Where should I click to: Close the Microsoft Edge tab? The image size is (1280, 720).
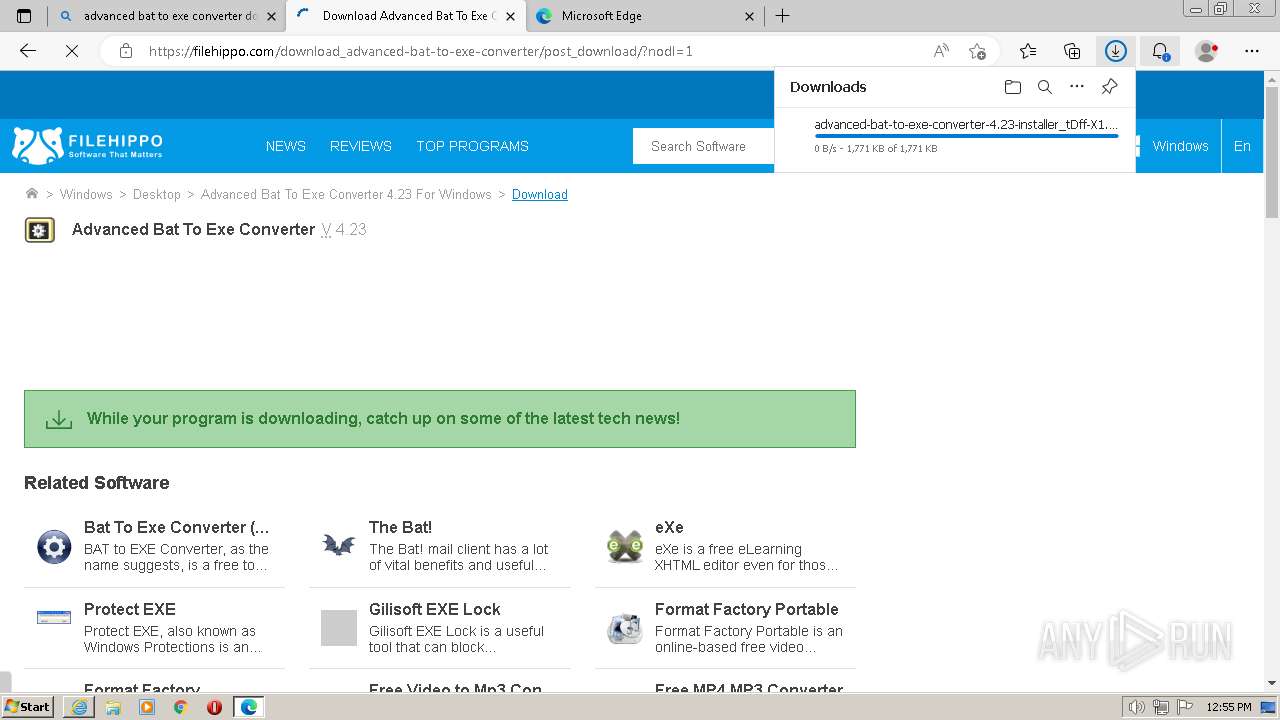point(750,16)
